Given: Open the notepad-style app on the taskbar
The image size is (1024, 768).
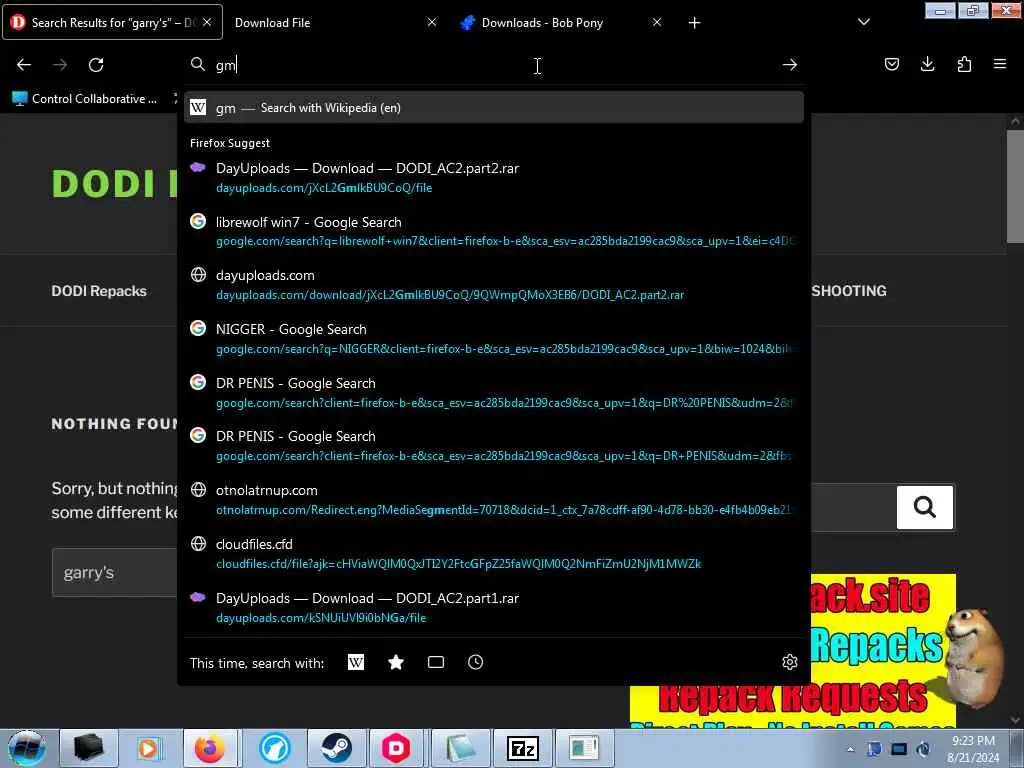Looking at the screenshot, I should [x=460, y=748].
